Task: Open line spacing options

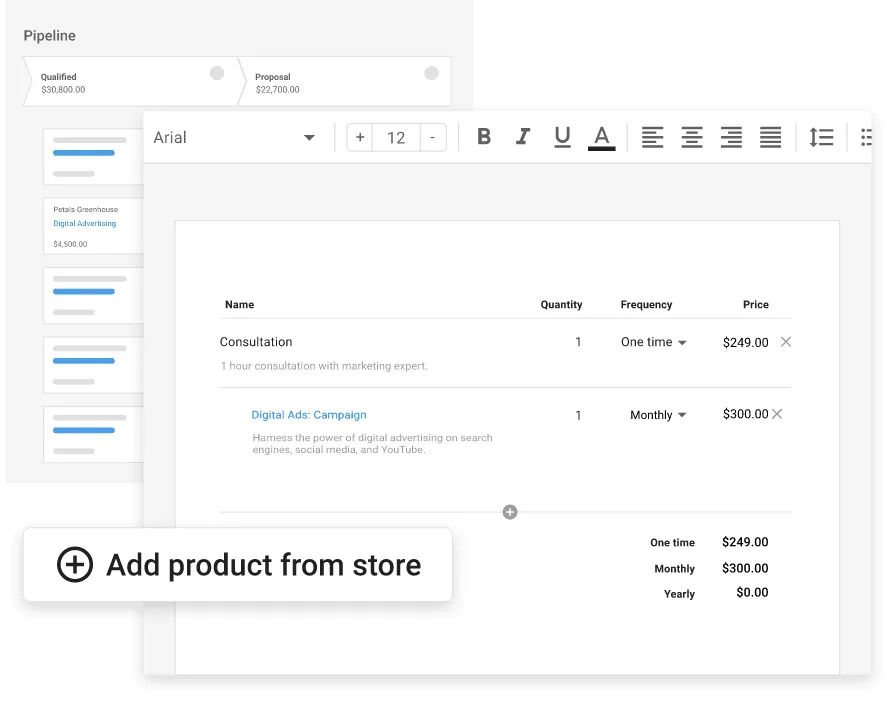Action: pyautogui.click(x=821, y=137)
